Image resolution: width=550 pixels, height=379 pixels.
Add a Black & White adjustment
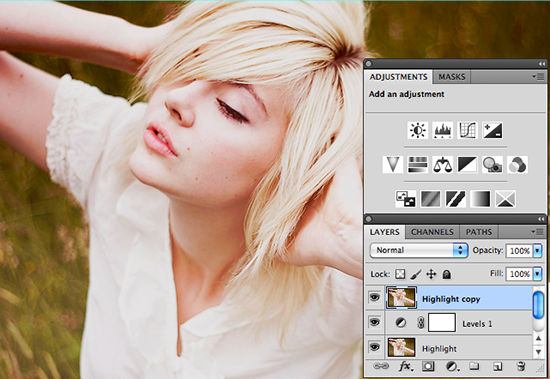[467, 165]
